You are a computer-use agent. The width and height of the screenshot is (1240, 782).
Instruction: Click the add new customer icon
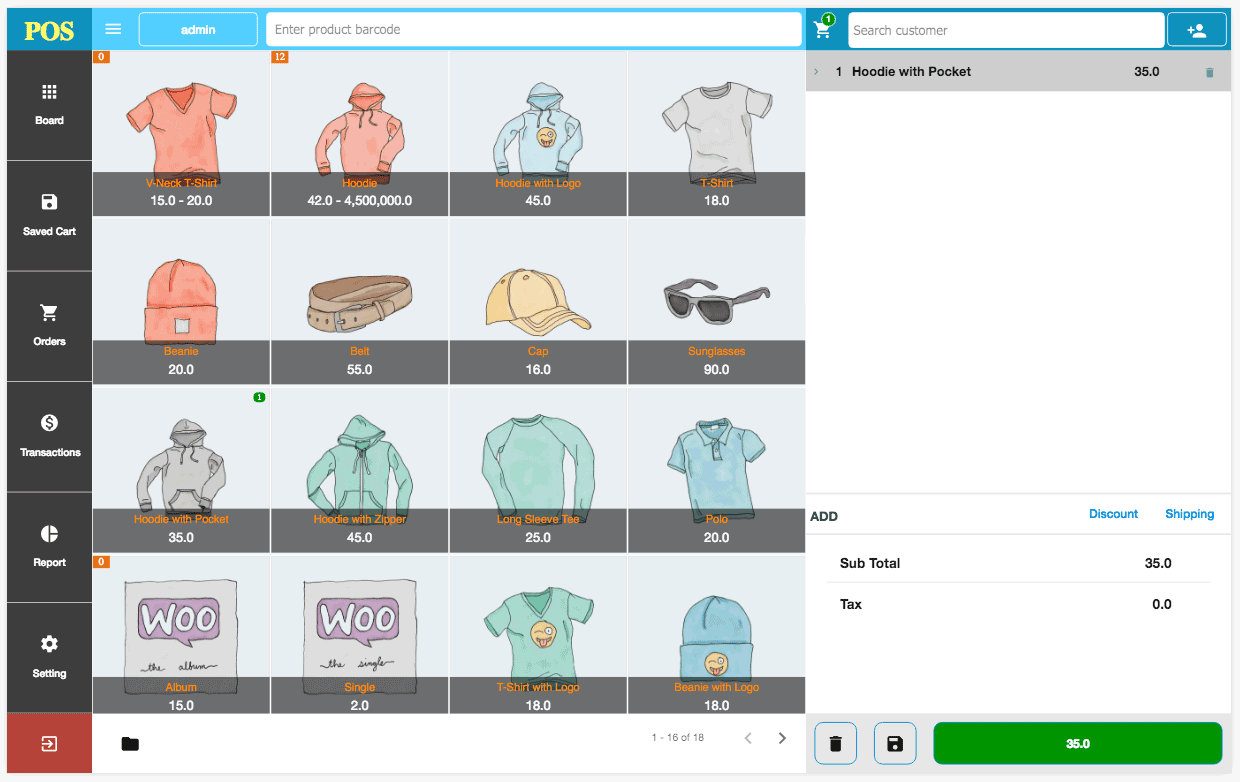tap(1196, 29)
